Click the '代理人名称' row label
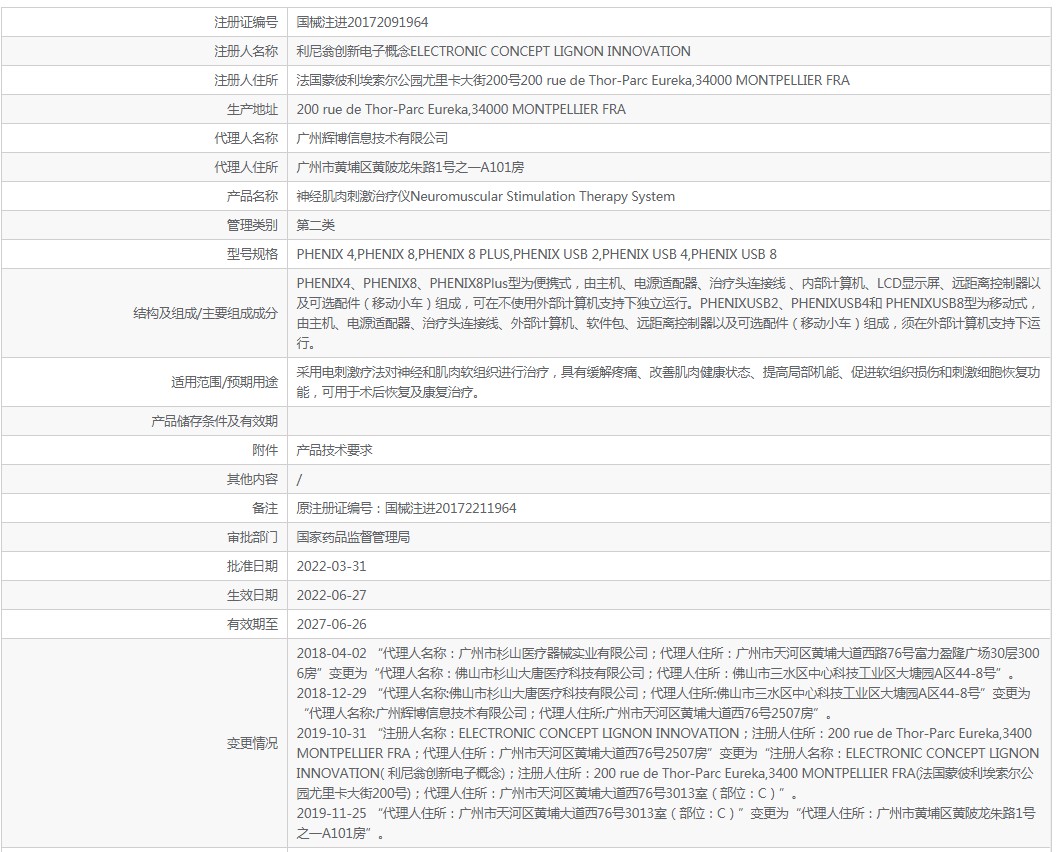Screen dimensions: 1060x852 [246, 139]
